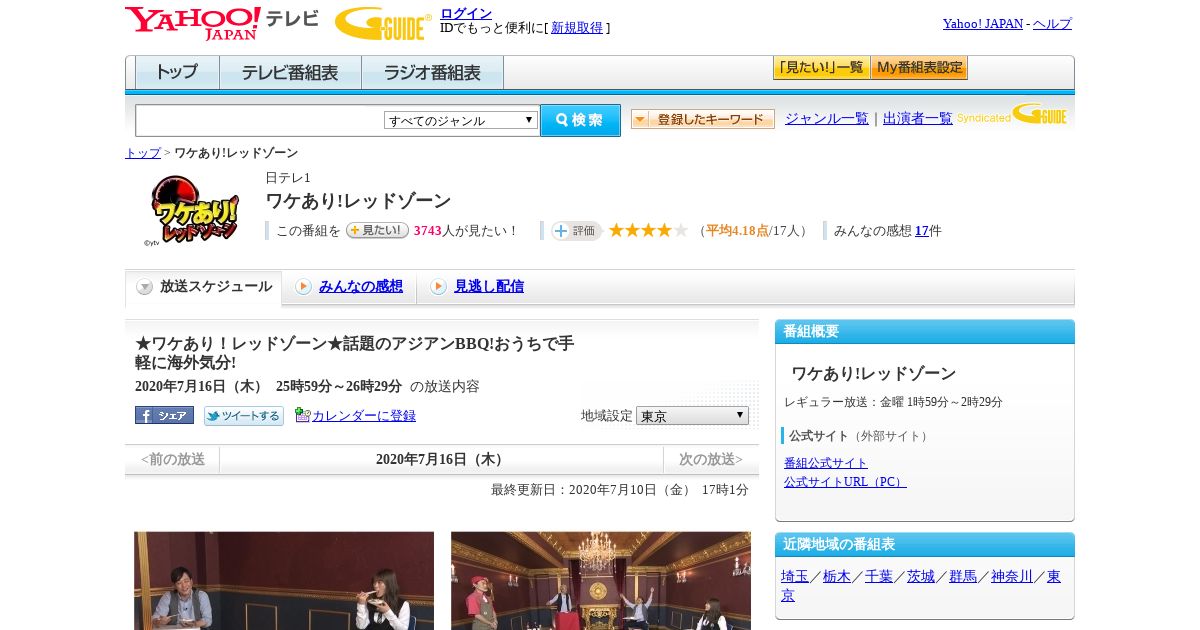
Task: Open the G-GUIDE logo at top
Action: (383, 23)
